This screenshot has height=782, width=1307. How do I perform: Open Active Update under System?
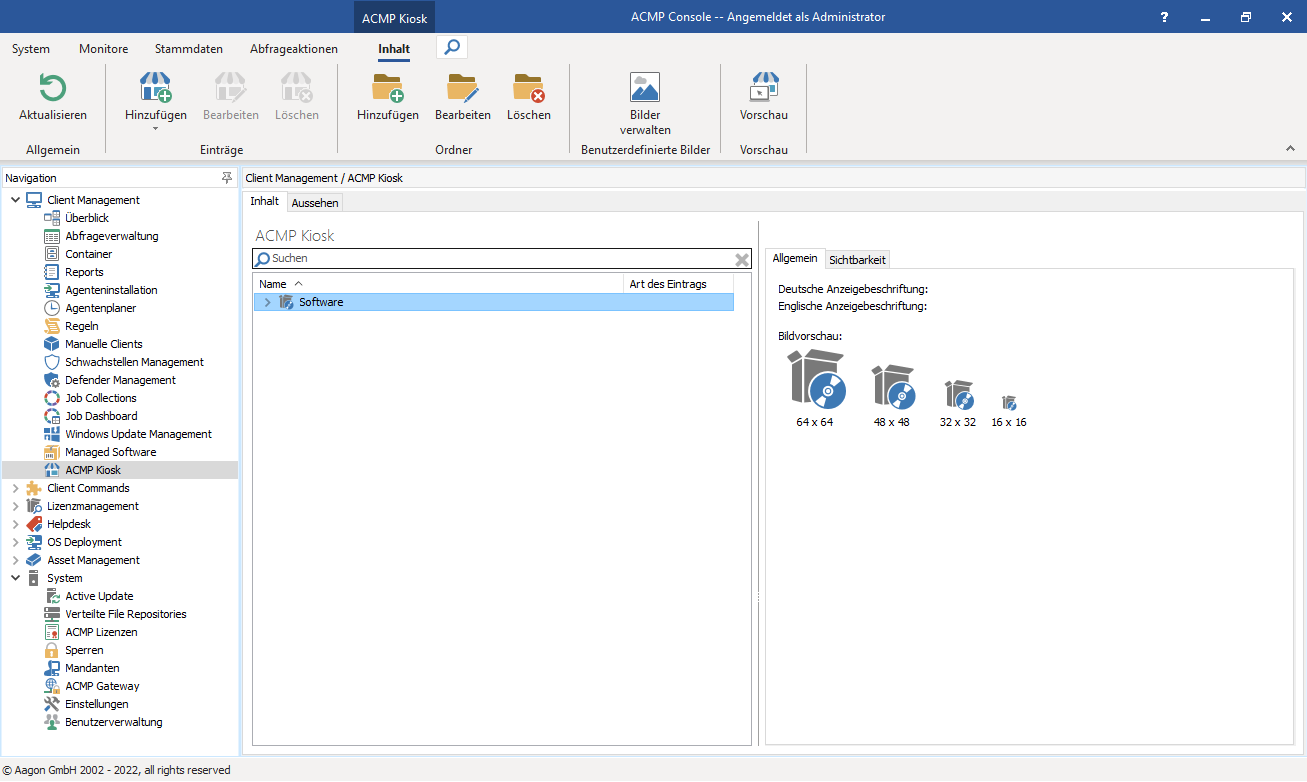(99, 596)
